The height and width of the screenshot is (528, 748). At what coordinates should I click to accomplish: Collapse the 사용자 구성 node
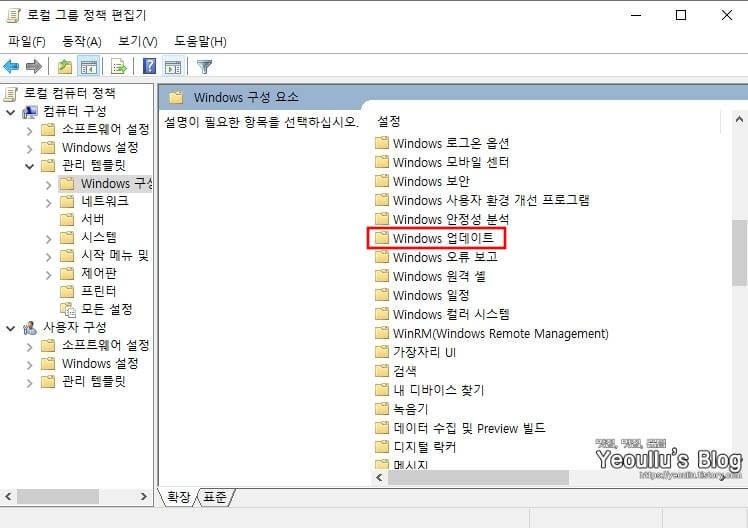click(x=10, y=328)
